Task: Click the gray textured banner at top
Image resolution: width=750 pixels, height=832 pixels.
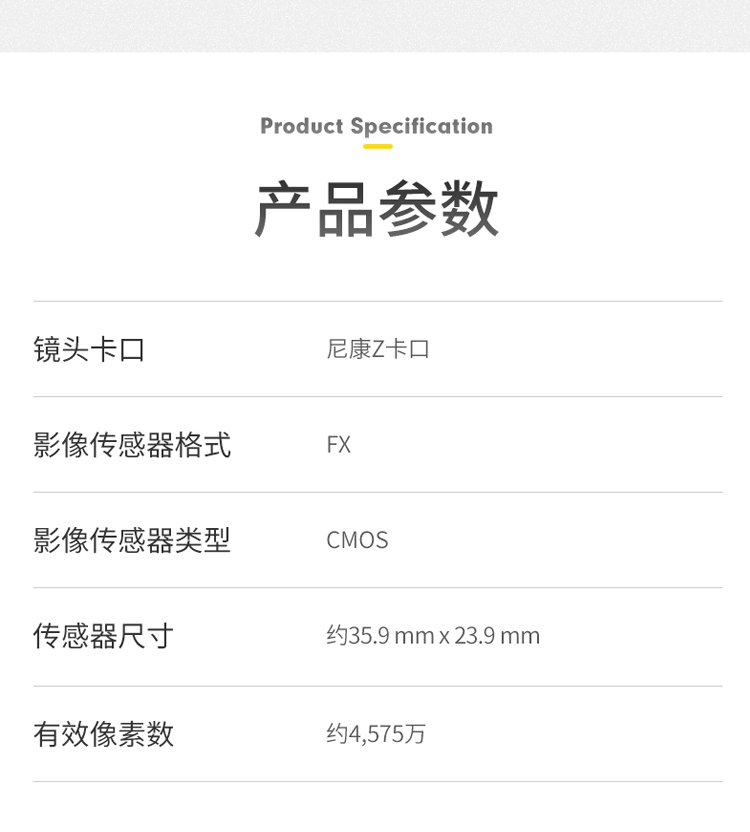Action: [x=375, y=26]
